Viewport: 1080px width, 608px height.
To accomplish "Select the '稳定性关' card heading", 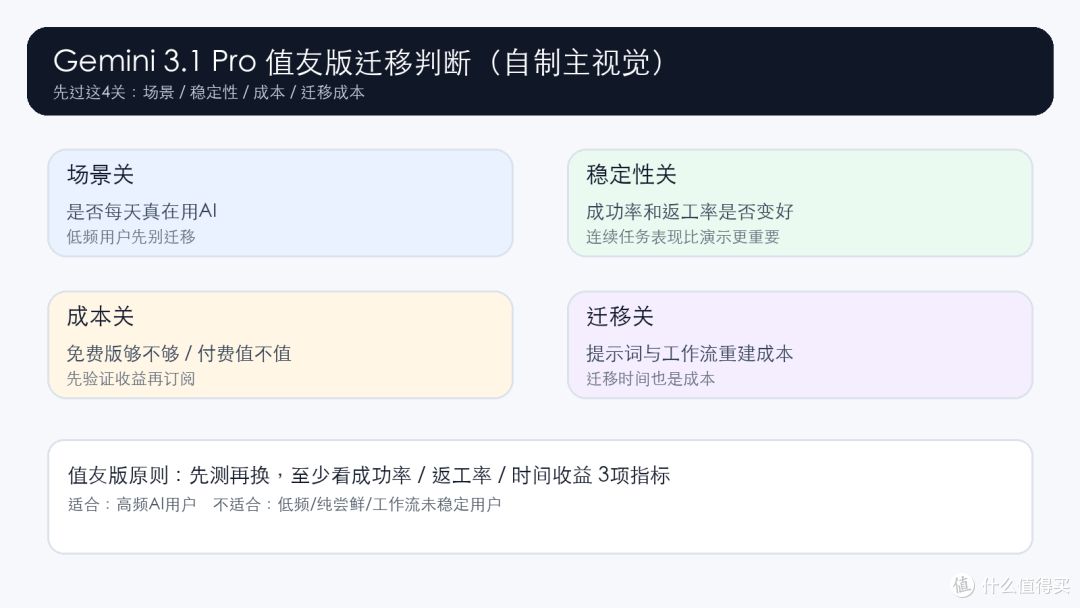I will coord(631,174).
